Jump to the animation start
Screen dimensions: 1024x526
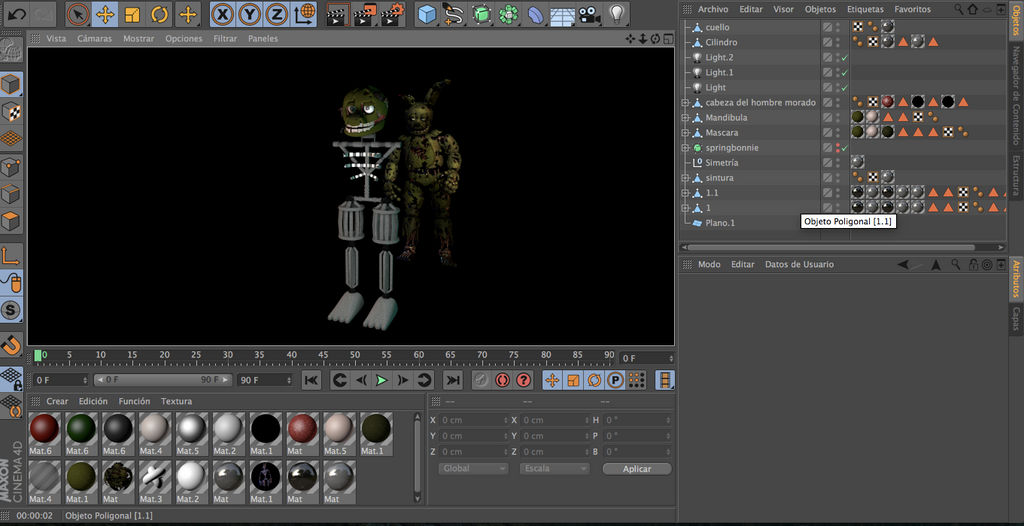tap(312, 380)
